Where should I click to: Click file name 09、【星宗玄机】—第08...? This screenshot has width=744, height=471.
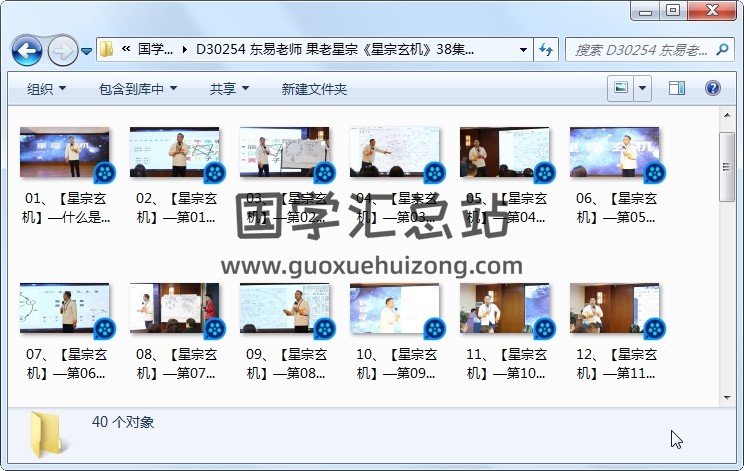[286, 364]
